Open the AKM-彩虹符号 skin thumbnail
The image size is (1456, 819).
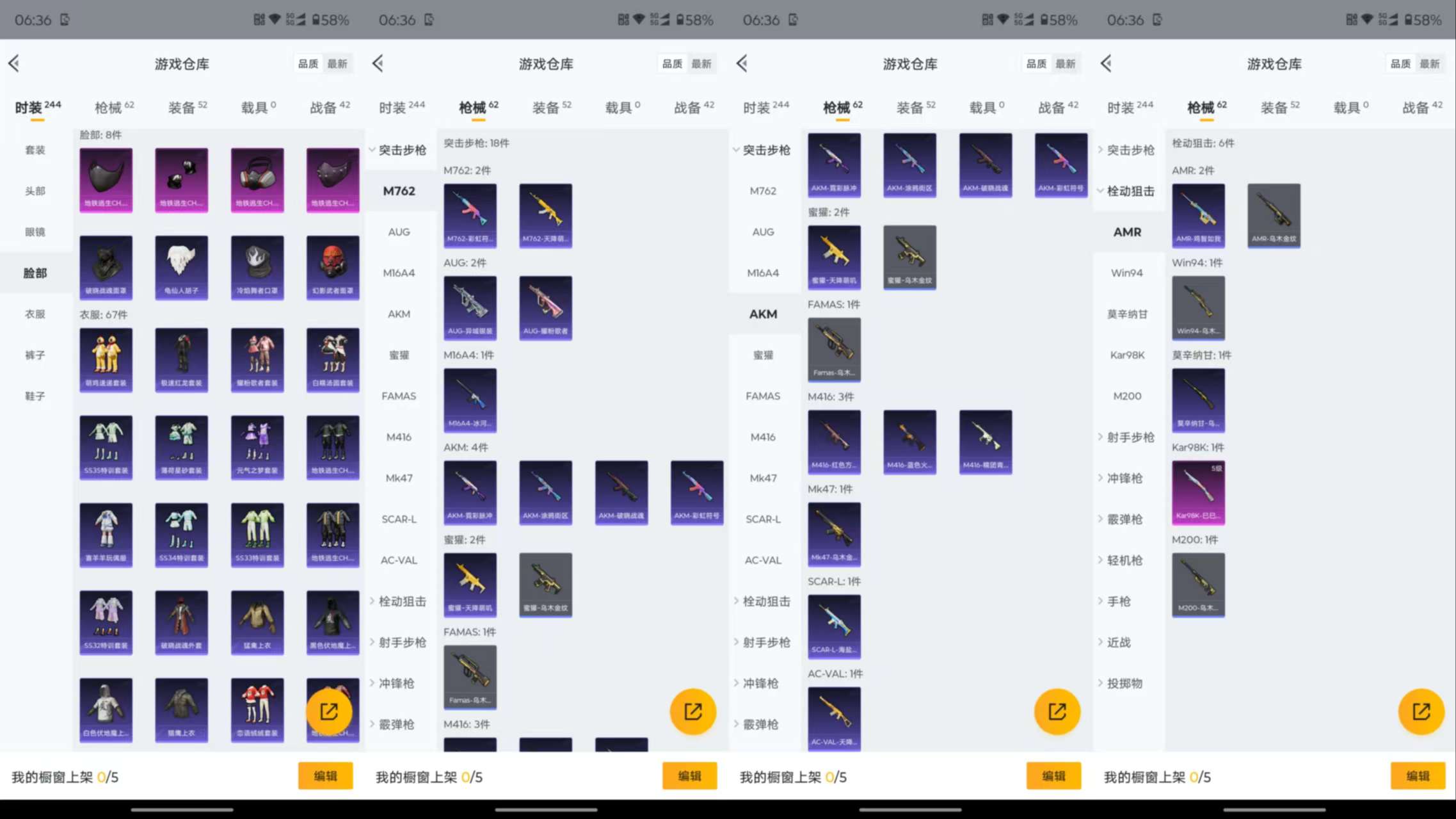click(x=697, y=492)
